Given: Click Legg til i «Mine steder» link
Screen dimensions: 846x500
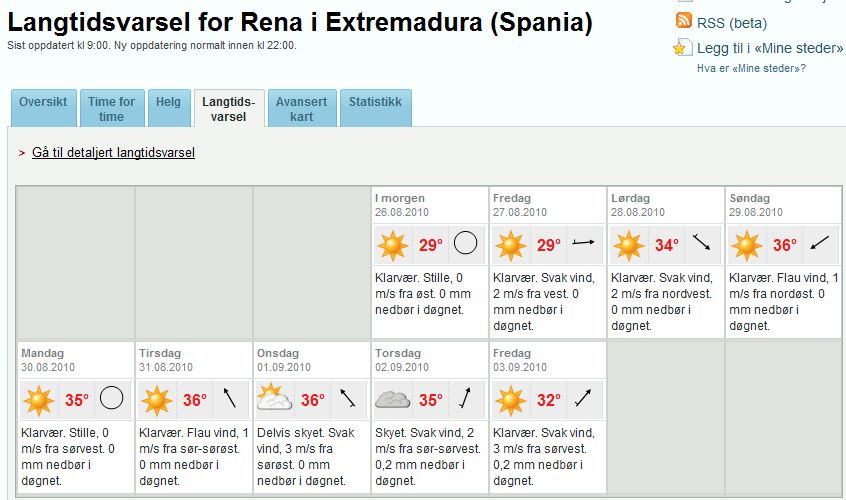Looking at the screenshot, I should pyautogui.click(x=770, y=48).
